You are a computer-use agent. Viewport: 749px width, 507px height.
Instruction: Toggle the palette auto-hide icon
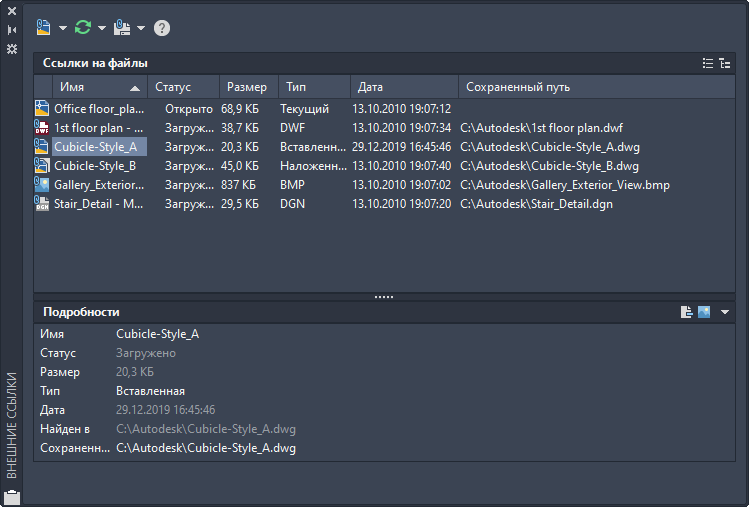click(x=12, y=30)
